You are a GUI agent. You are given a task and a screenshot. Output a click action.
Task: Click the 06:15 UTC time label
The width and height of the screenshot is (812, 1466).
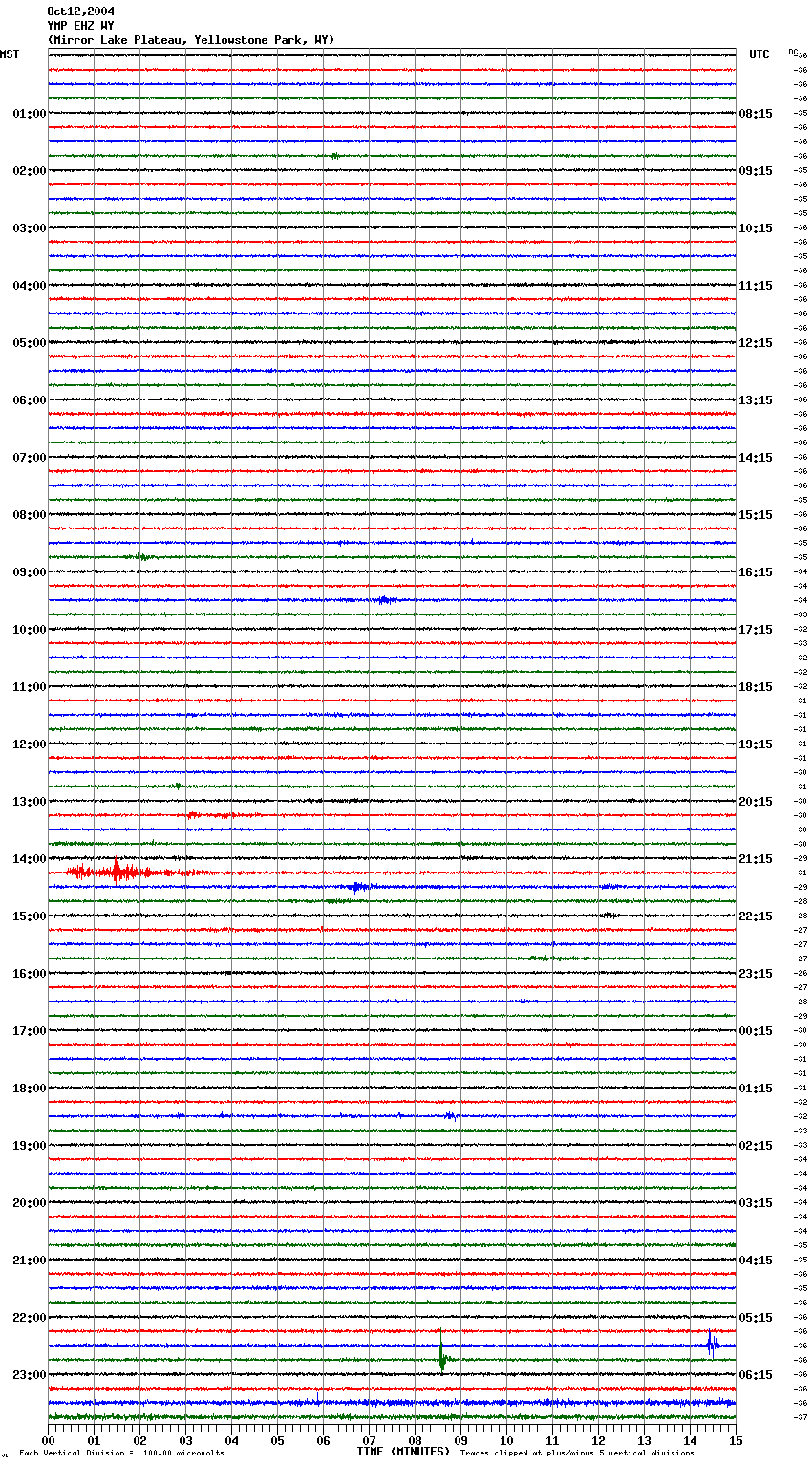point(756,1375)
